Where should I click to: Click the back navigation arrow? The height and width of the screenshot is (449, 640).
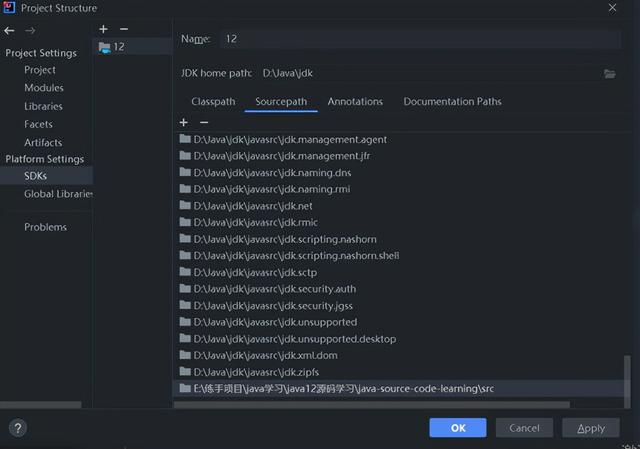click(x=9, y=31)
